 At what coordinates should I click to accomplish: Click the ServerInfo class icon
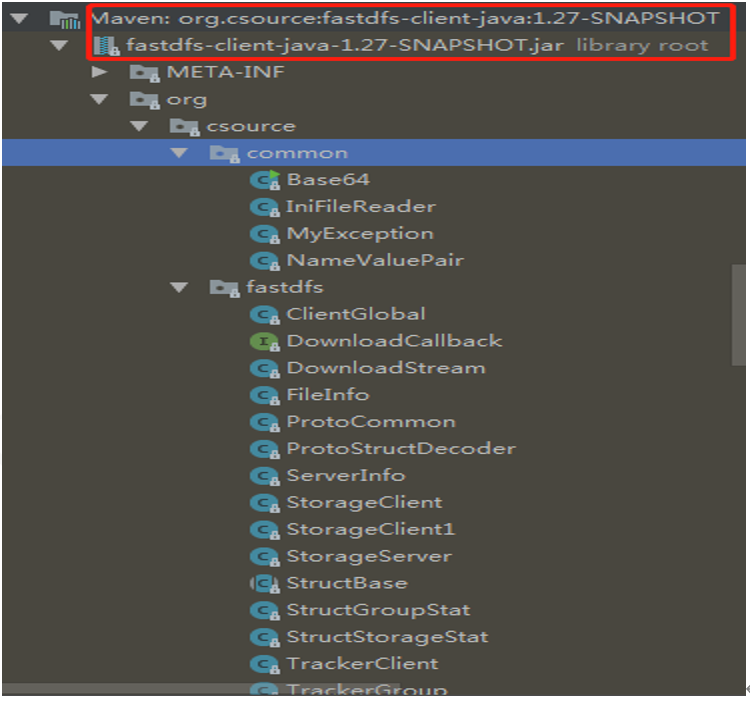(265, 476)
